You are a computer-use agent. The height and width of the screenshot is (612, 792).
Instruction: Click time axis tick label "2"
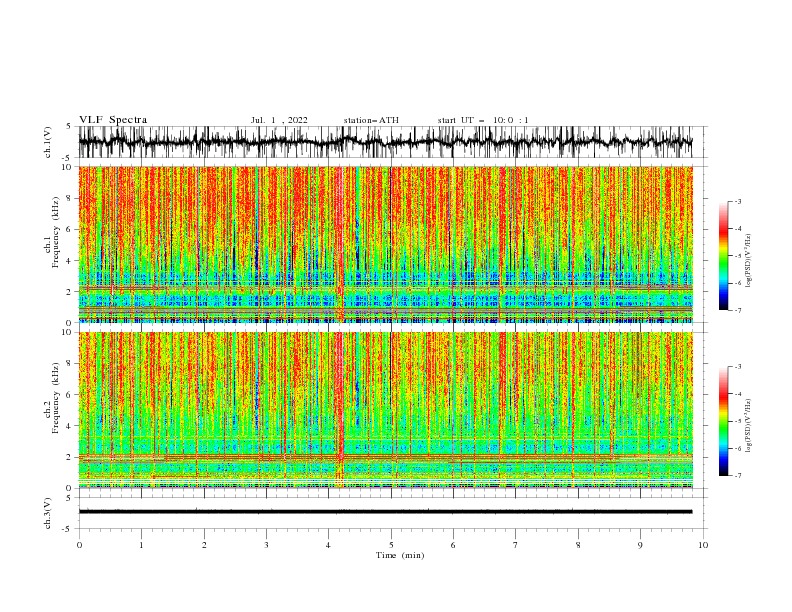[204, 545]
